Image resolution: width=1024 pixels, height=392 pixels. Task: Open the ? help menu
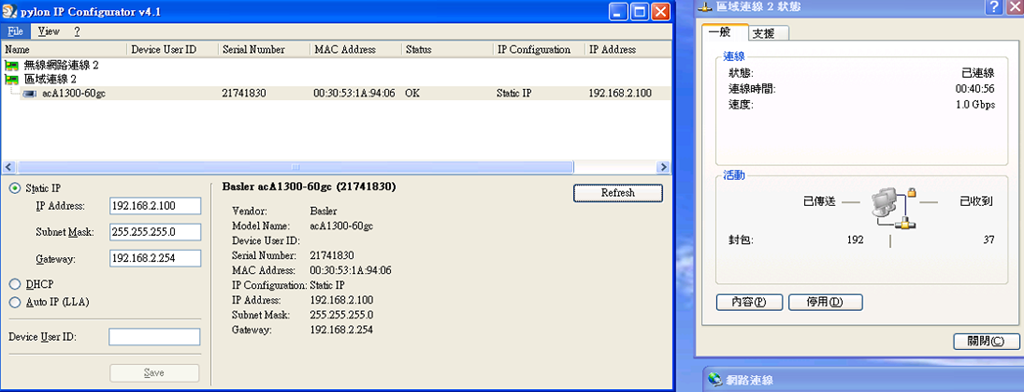pos(76,31)
